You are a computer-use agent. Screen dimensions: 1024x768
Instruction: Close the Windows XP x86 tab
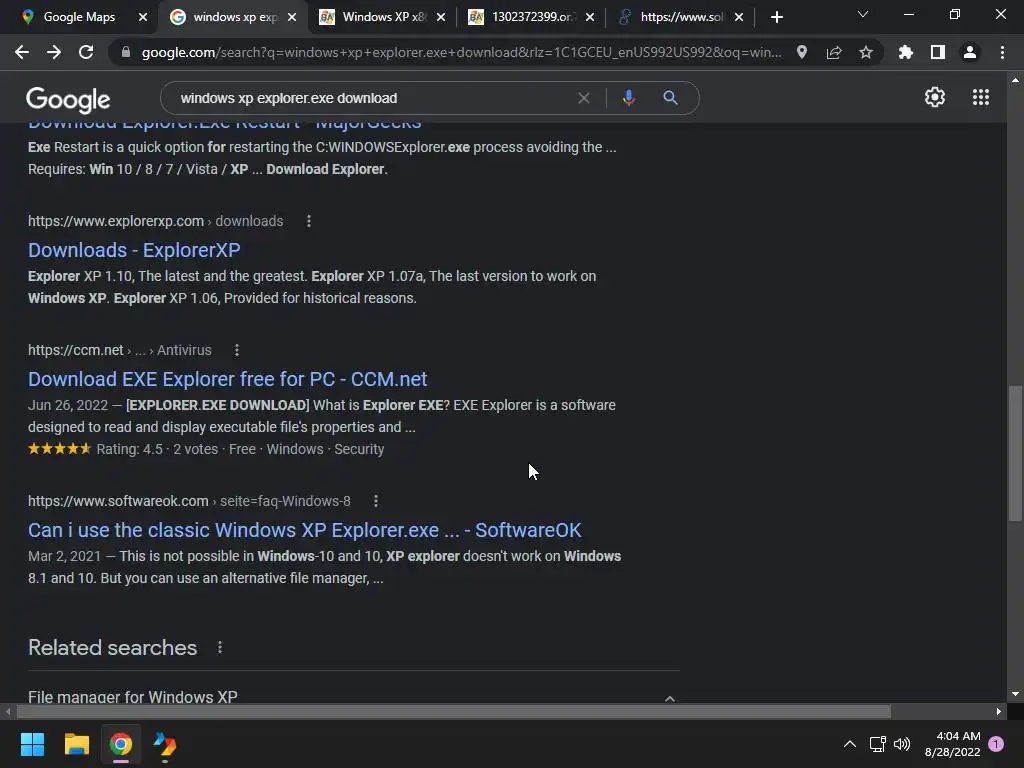pyautogui.click(x=441, y=17)
